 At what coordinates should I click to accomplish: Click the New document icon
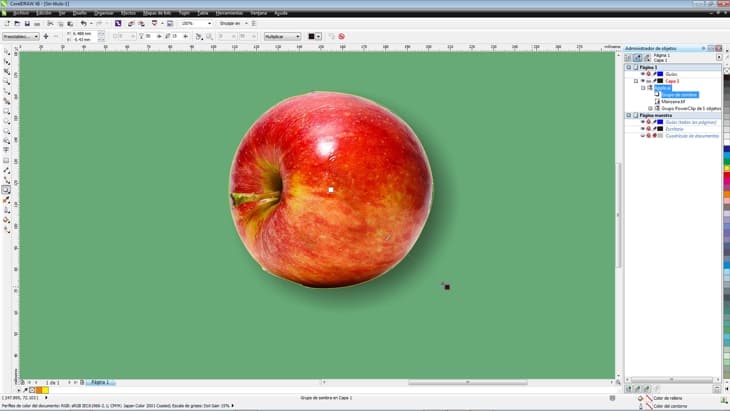(7, 23)
